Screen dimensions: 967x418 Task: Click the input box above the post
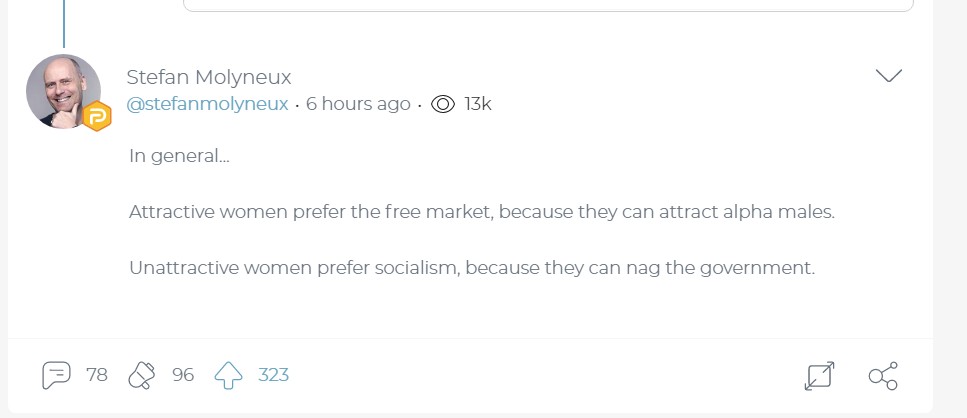pos(548,5)
